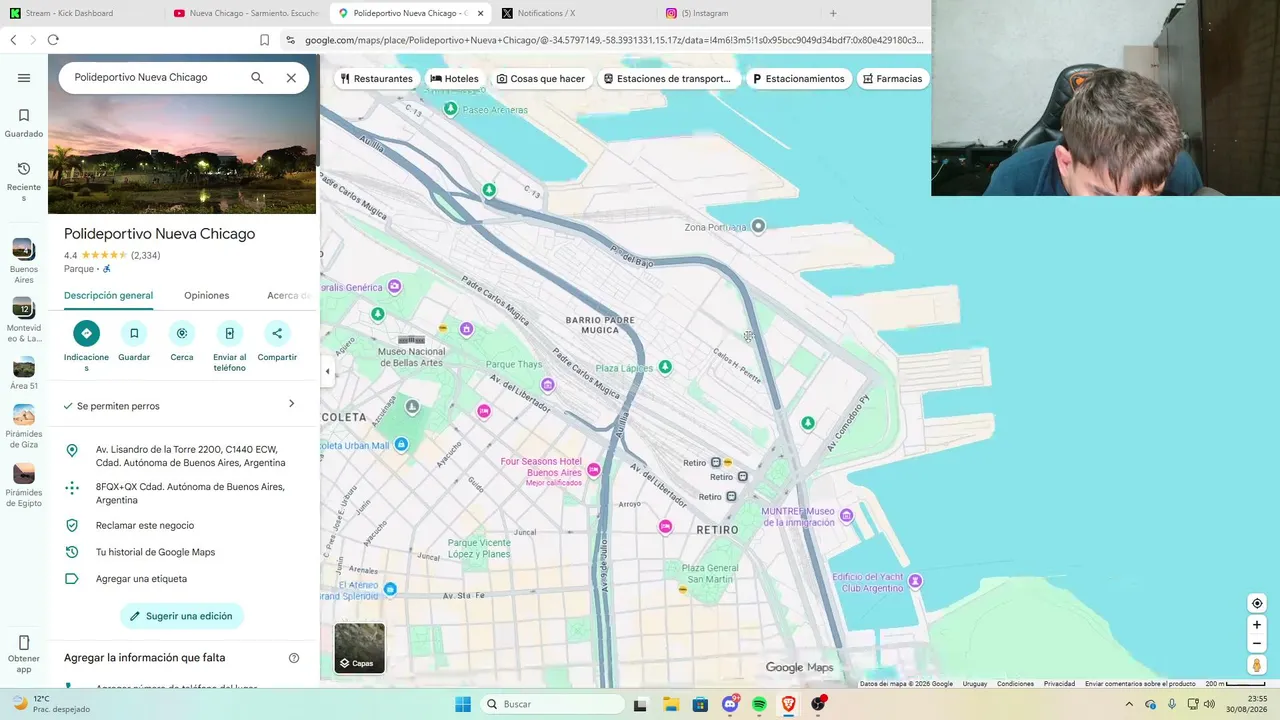Select the Plaza Lapices map marker
Image resolution: width=1280 pixels, height=720 pixels.
[x=666, y=367]
